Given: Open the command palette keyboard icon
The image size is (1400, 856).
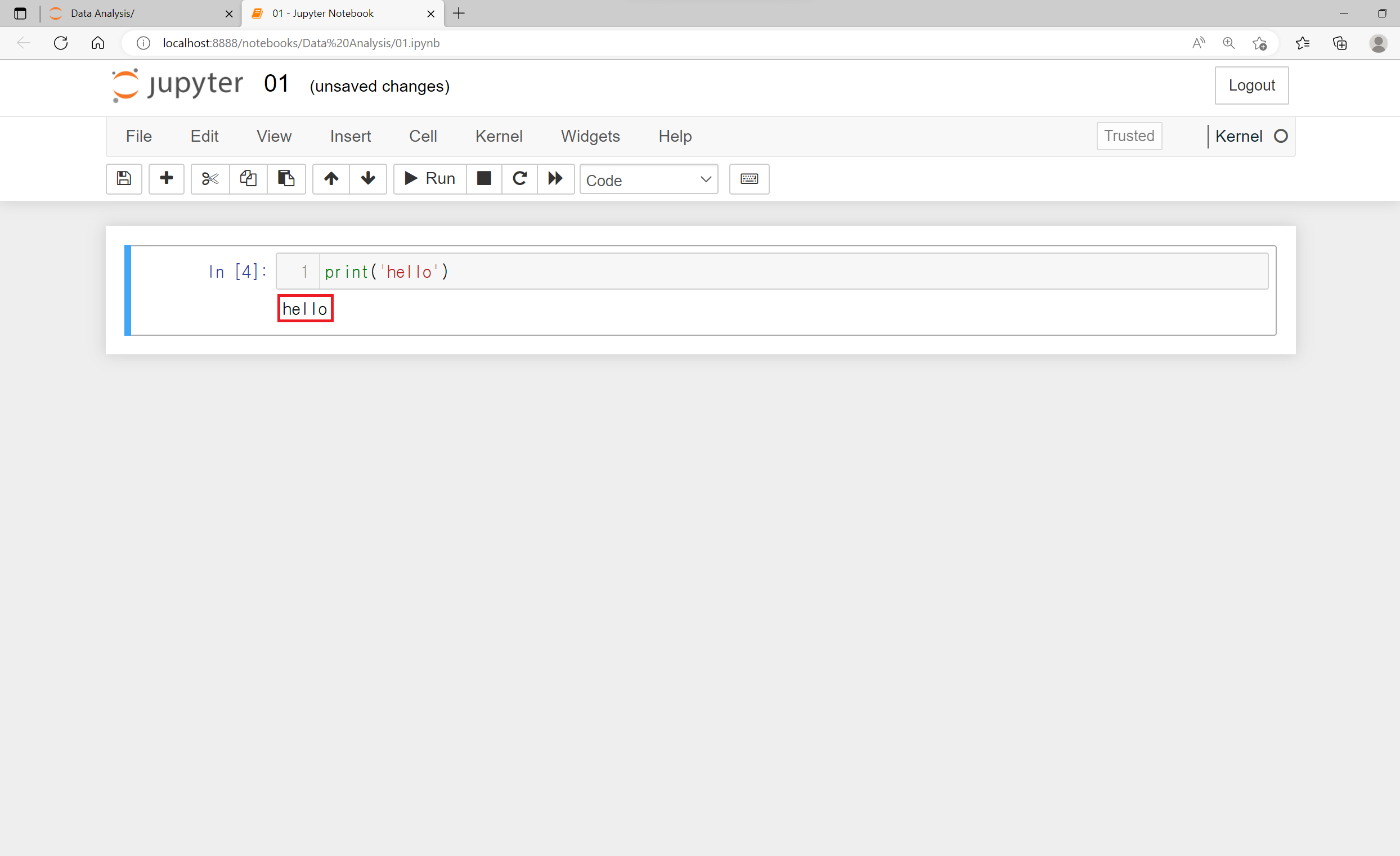Looking at the screenshot, I should coord(750,179).
